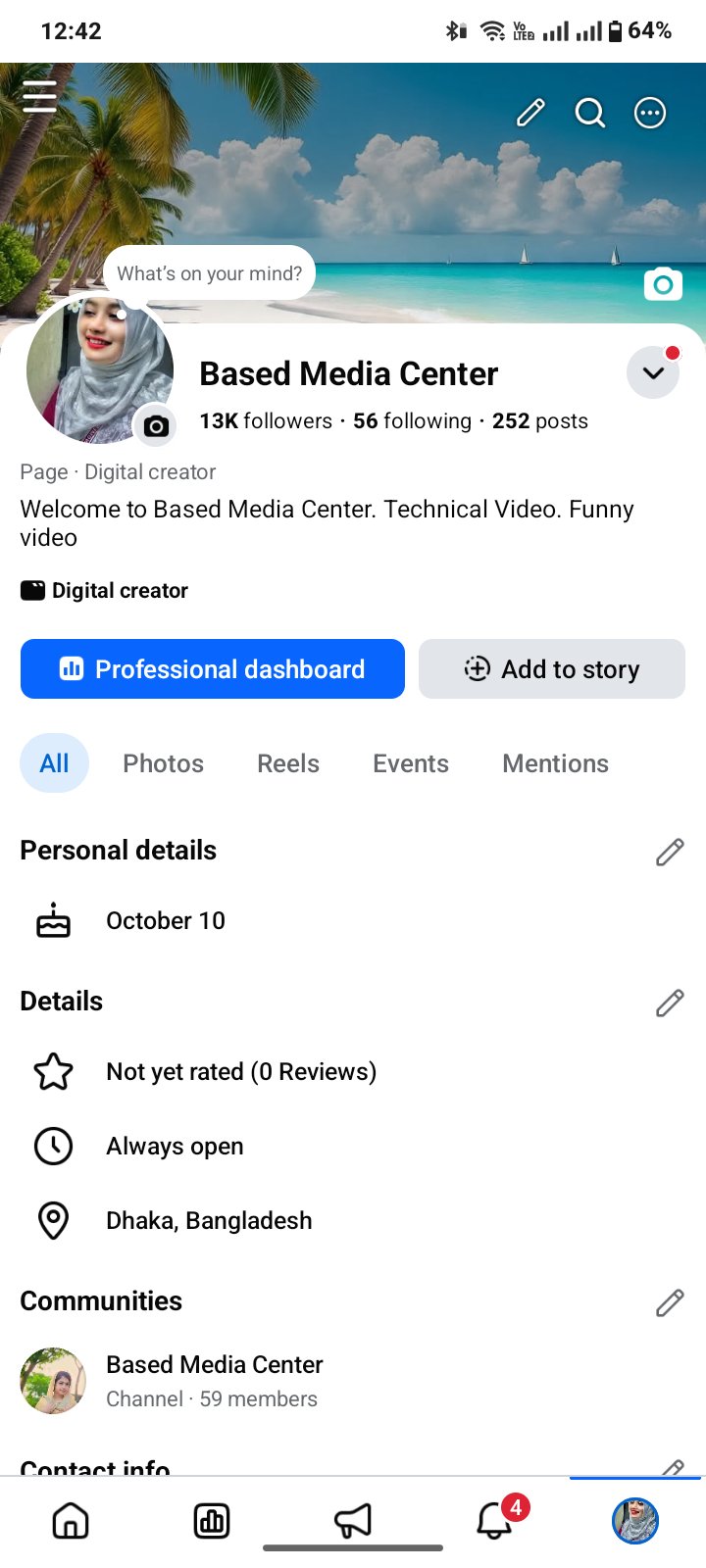Image resolution: width=706 pixels, height=1568 pixels.
Task: Open the hamburger menu
Action: click(x=39, y=96)
